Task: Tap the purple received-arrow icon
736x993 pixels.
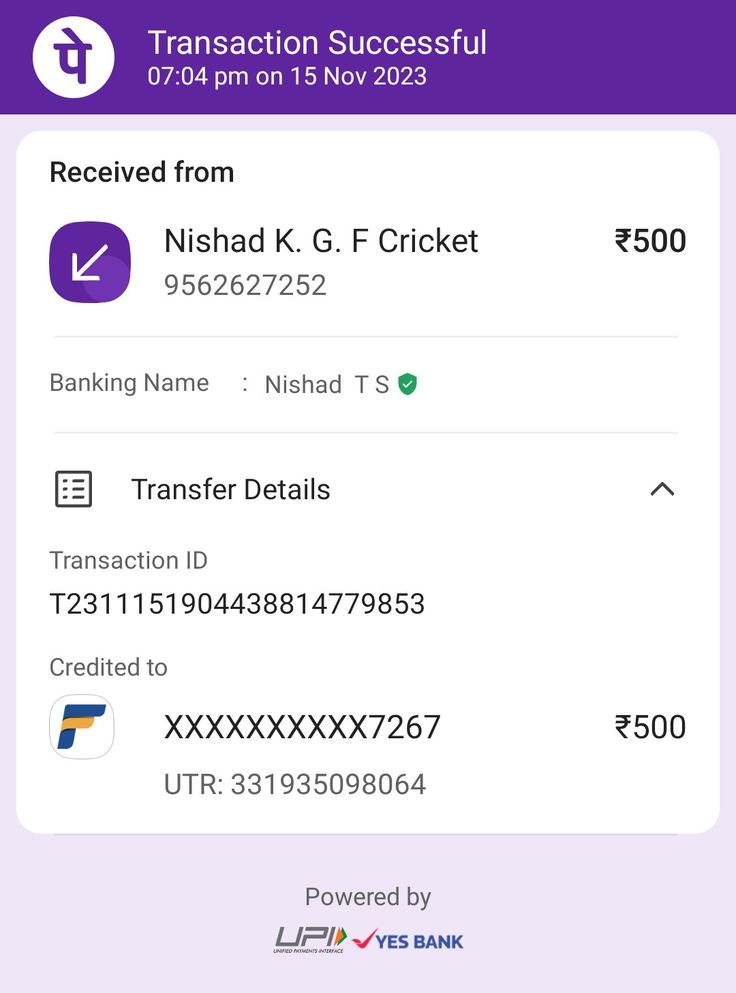Action: (90, 262)
